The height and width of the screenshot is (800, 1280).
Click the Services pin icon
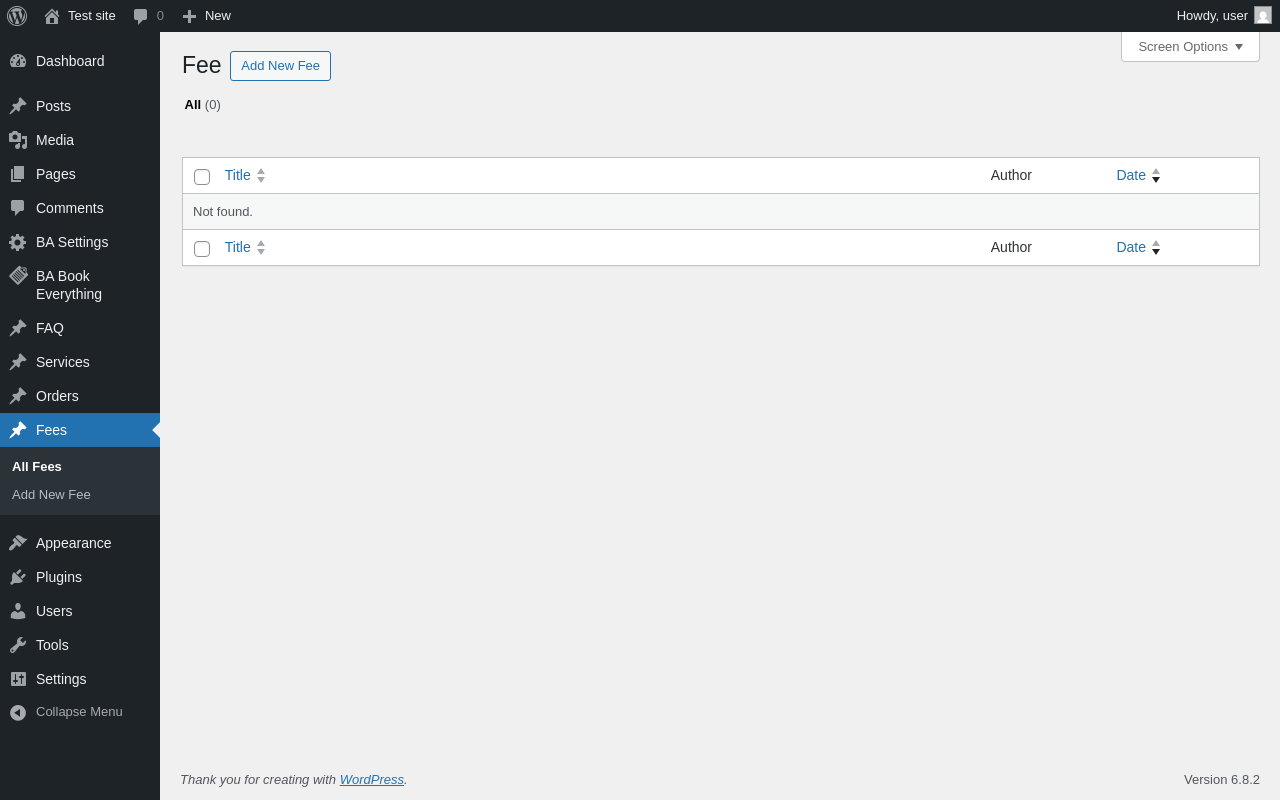18,362
